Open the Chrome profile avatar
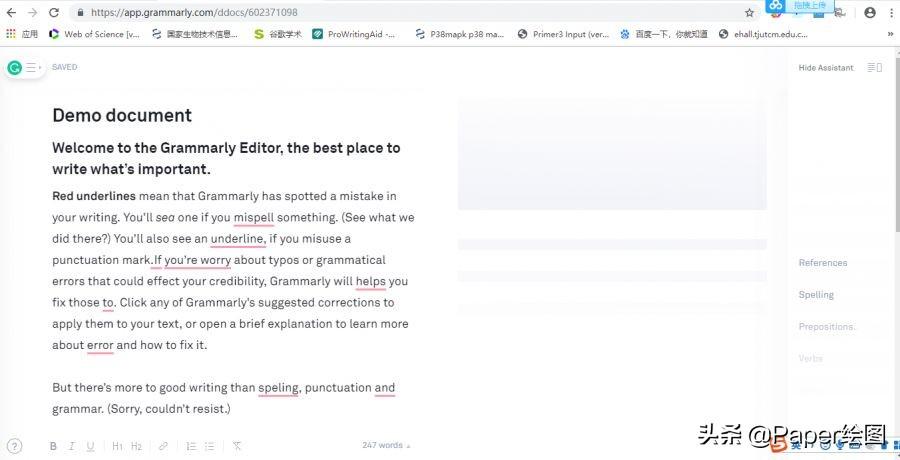Image resolution: width=900 pixels, height=460 pixels. (870, 12)
